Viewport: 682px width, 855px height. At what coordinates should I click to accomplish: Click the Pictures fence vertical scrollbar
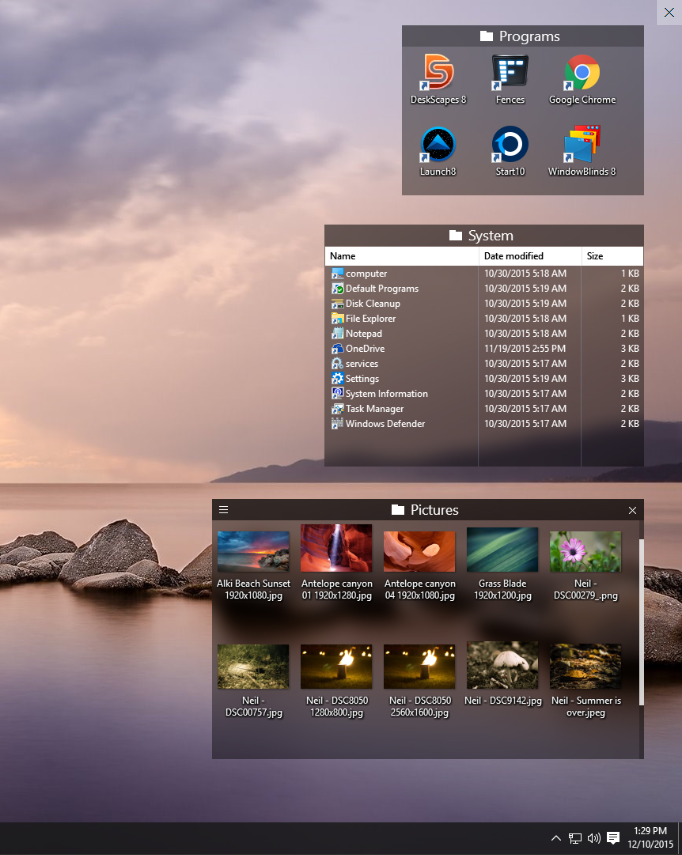coord(641,622)
